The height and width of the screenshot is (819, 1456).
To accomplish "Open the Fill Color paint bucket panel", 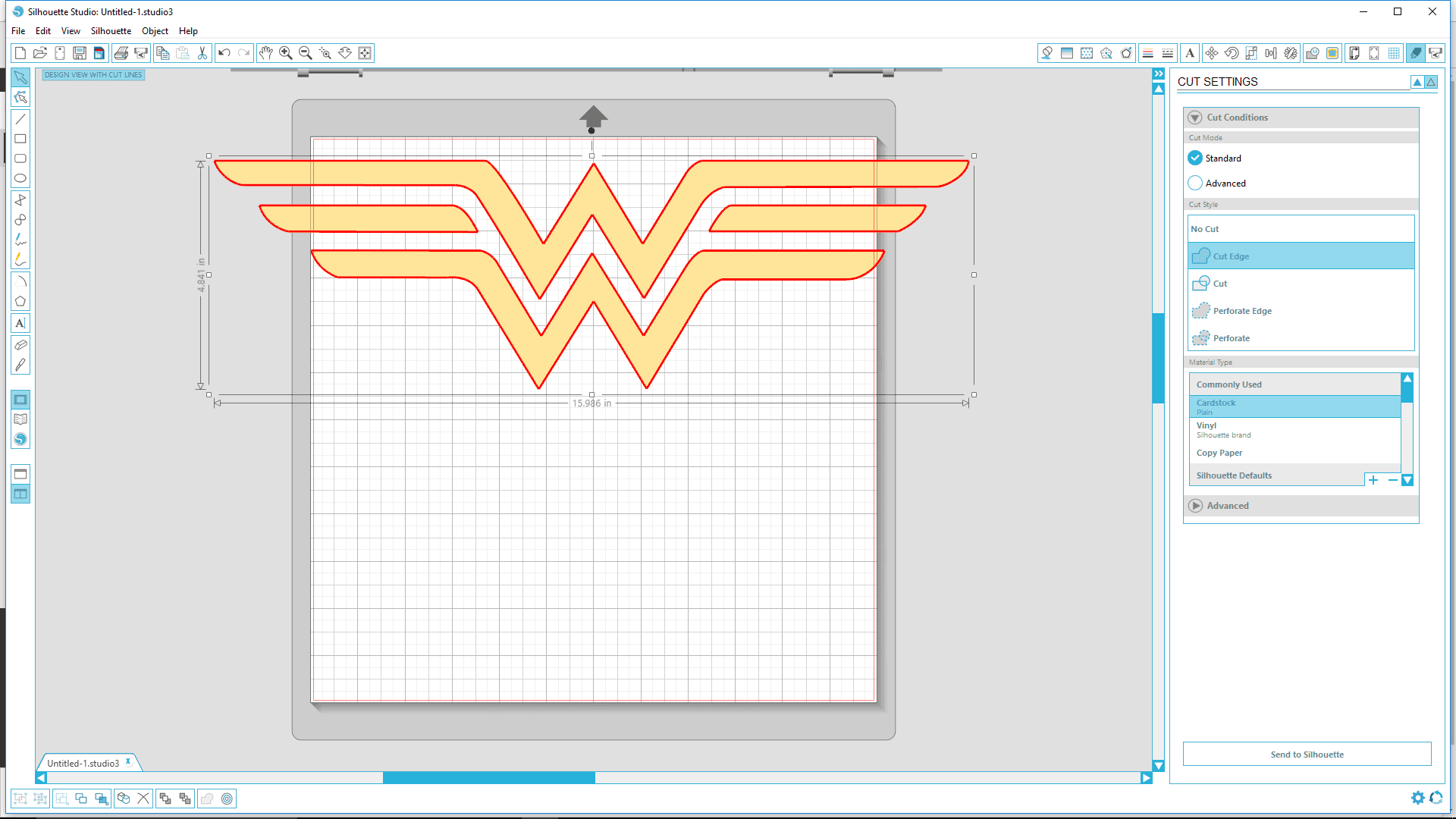I will point(1046,53).
